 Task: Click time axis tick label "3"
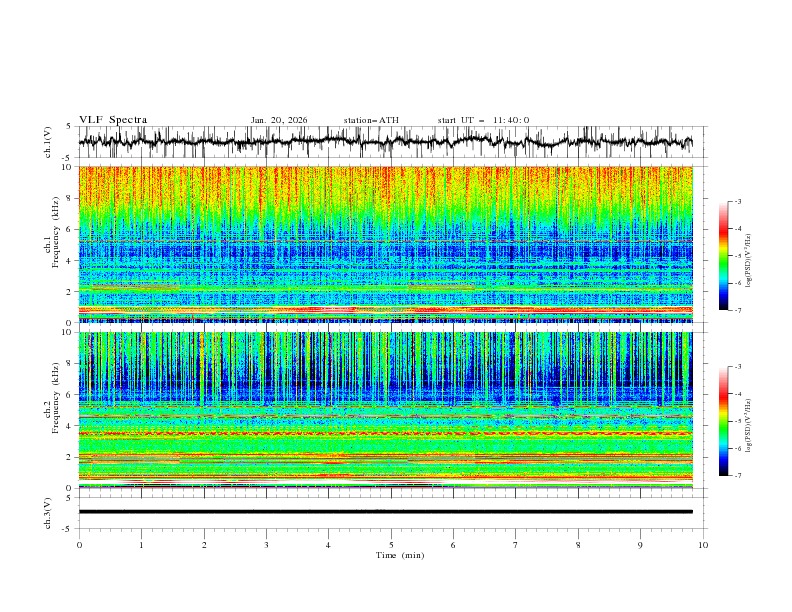coord(266,545)
